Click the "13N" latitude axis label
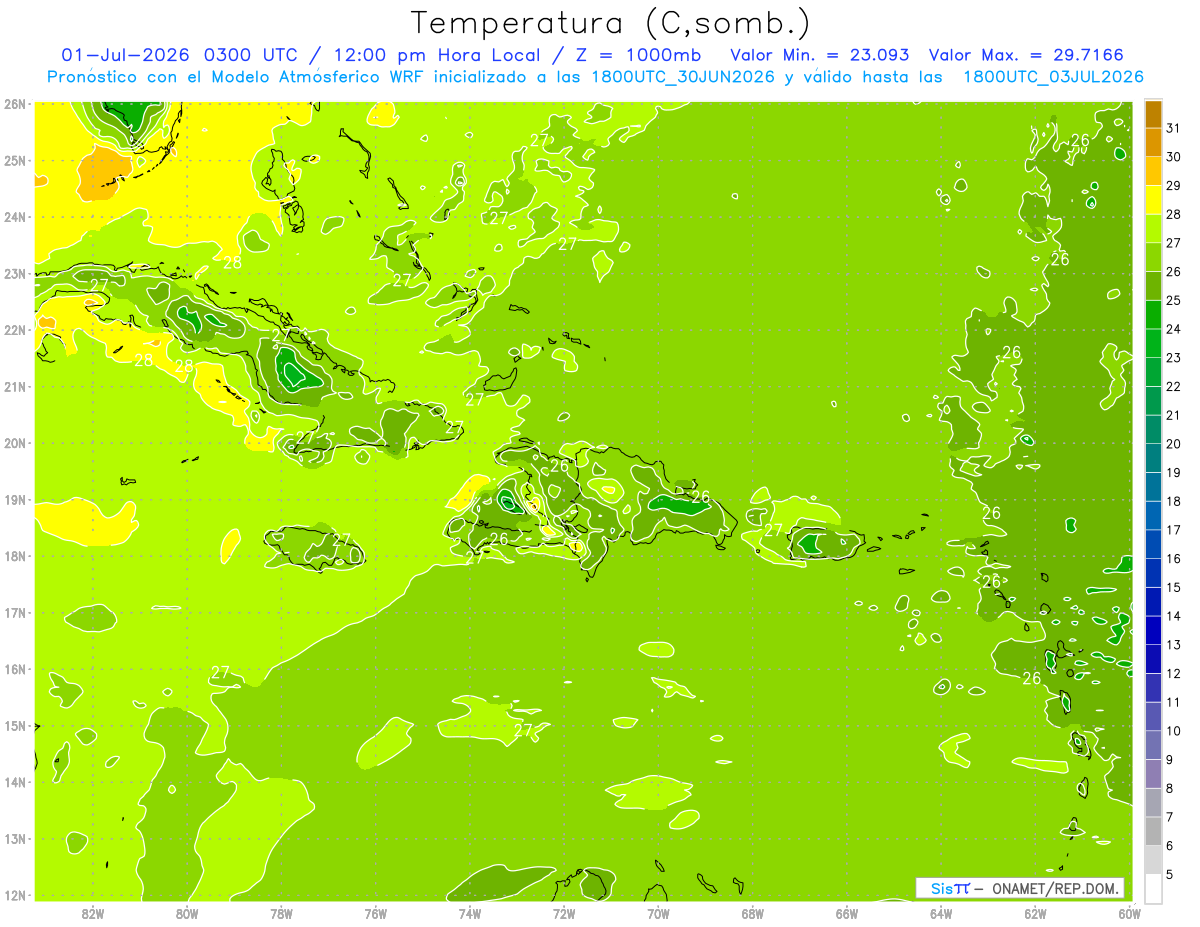Screen dimensions: 1200x927 14,838
